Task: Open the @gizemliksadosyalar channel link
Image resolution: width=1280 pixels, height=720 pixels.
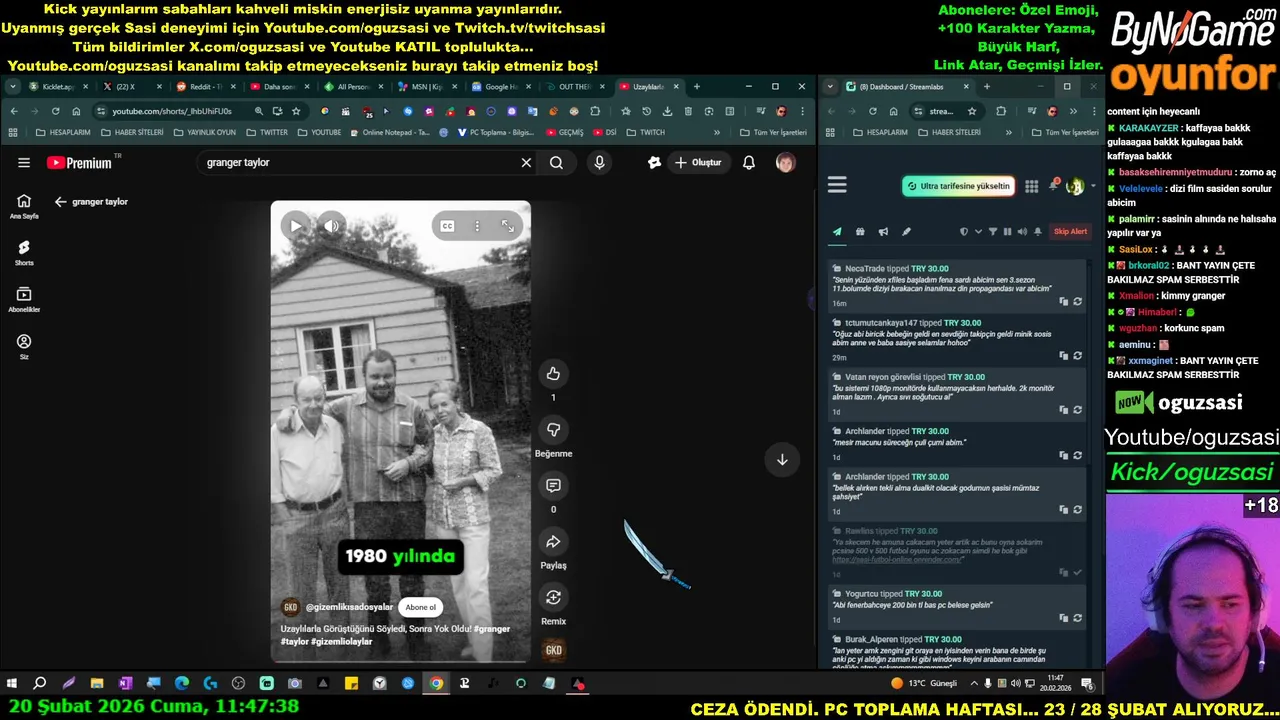Action: 349,607
